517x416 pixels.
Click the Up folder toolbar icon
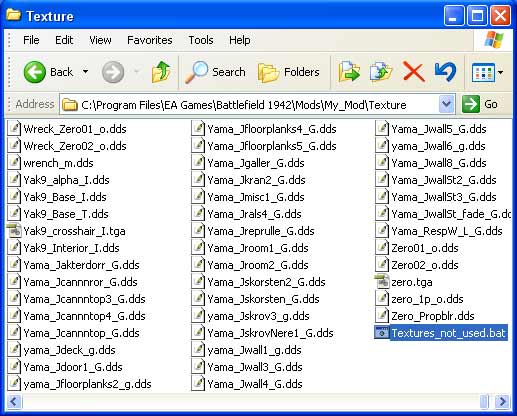tap(161, 72)
